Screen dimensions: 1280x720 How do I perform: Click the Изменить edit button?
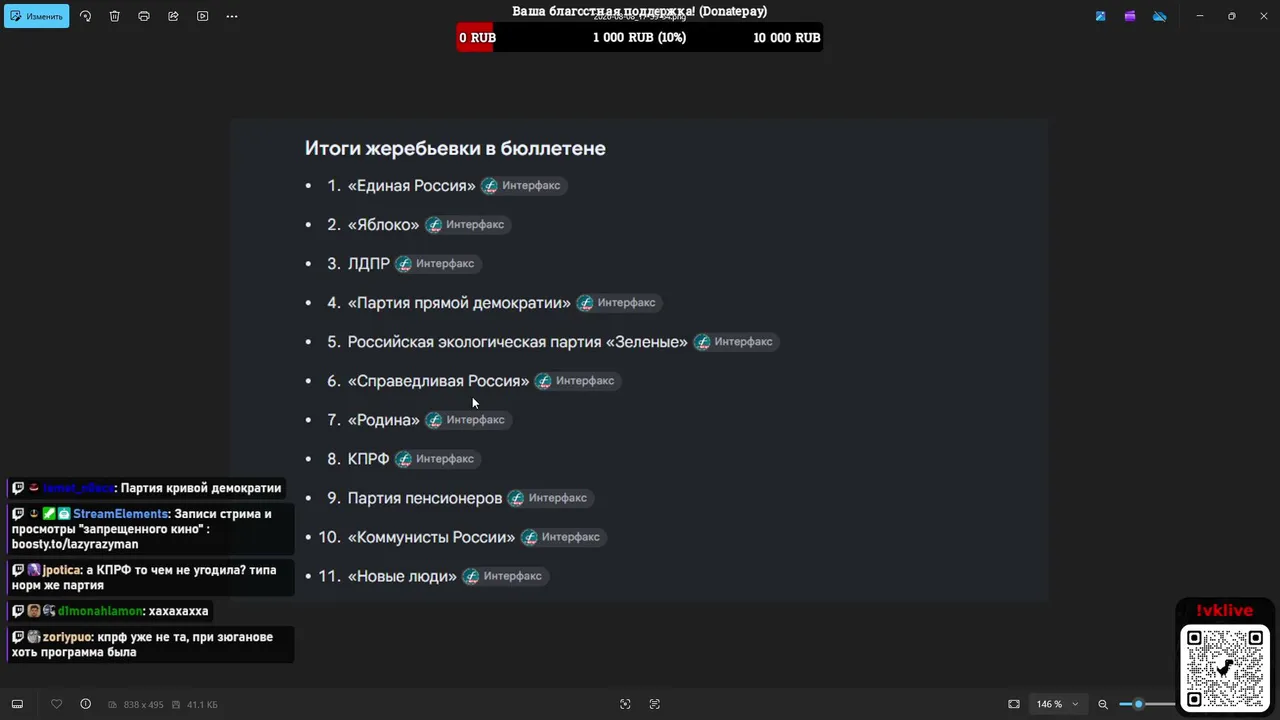point(37,16)
